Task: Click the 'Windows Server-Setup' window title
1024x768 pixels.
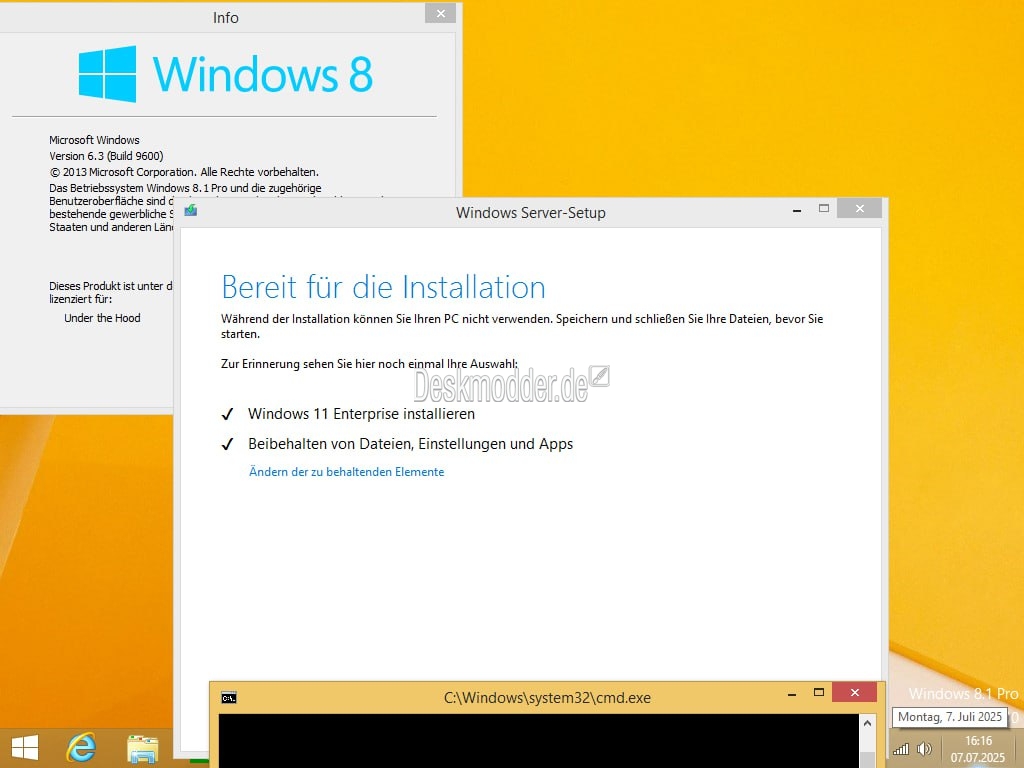Action: [530, 213]
